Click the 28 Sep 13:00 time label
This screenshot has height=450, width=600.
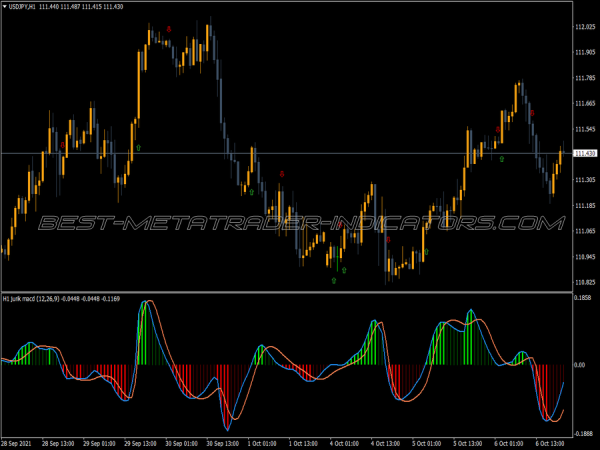(58, 443)
